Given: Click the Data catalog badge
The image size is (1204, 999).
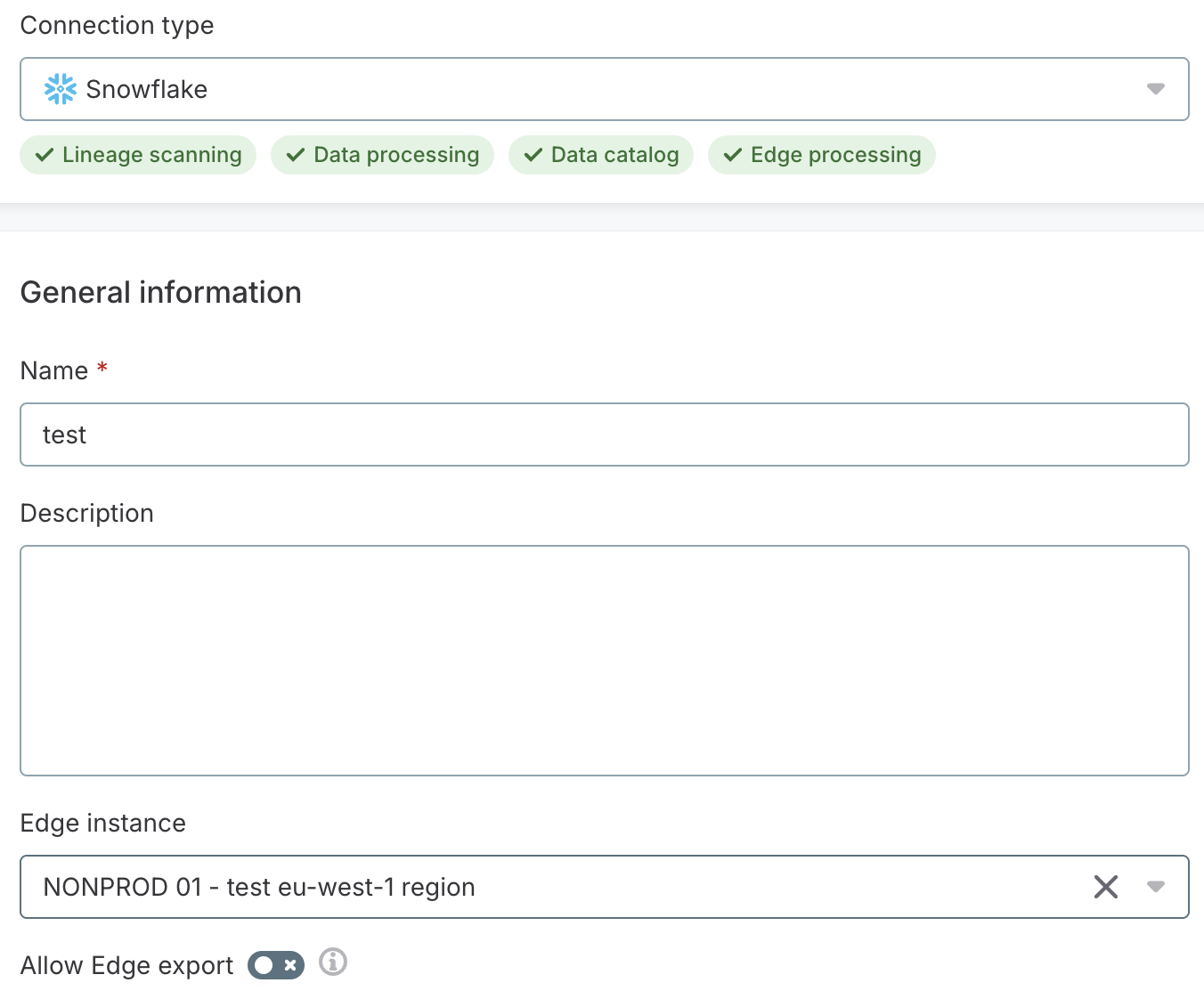Looking at the screenshot, I should click(601, 155).
